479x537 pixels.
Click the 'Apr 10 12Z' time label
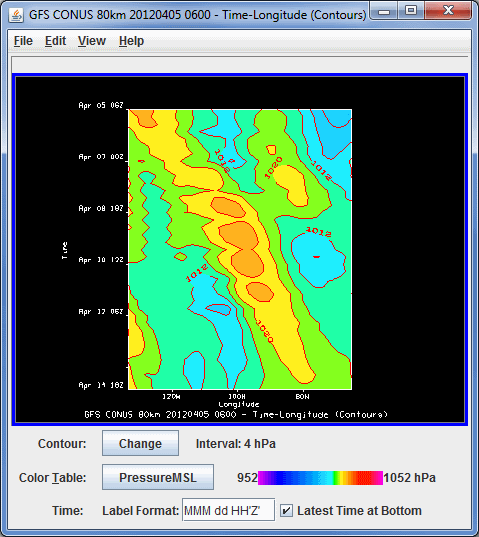pyautogui.click(x=101, y=260)
